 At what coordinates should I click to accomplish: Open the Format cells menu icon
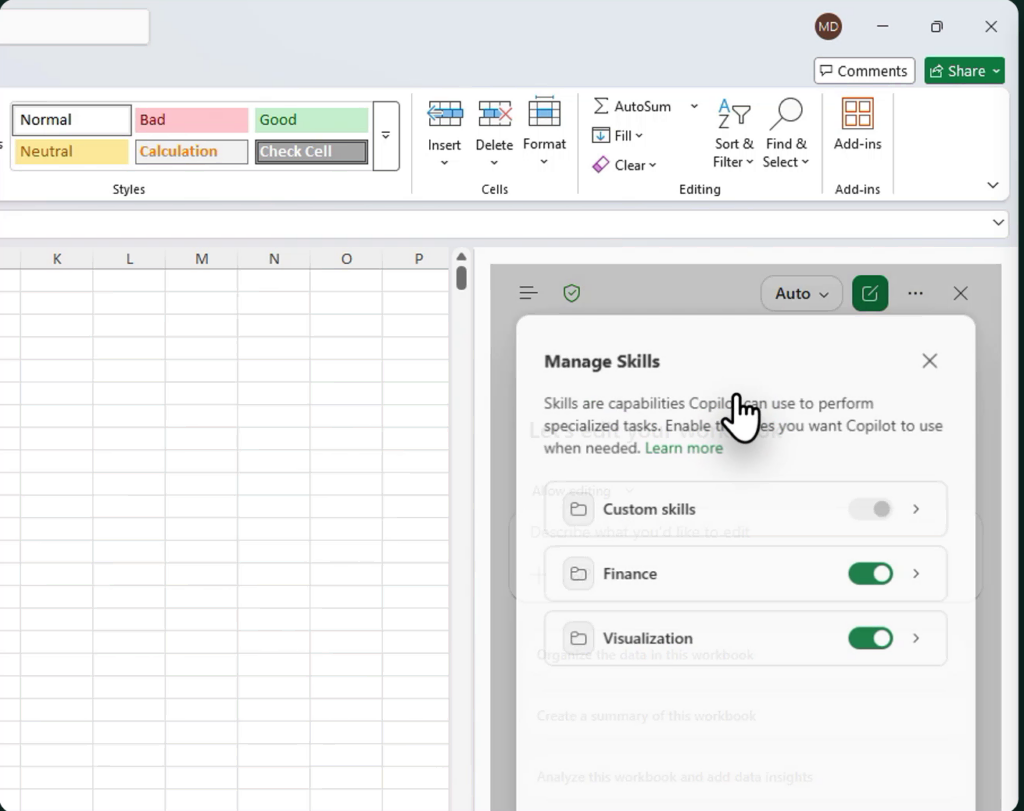pyautogui.click(x=544, y=113)
